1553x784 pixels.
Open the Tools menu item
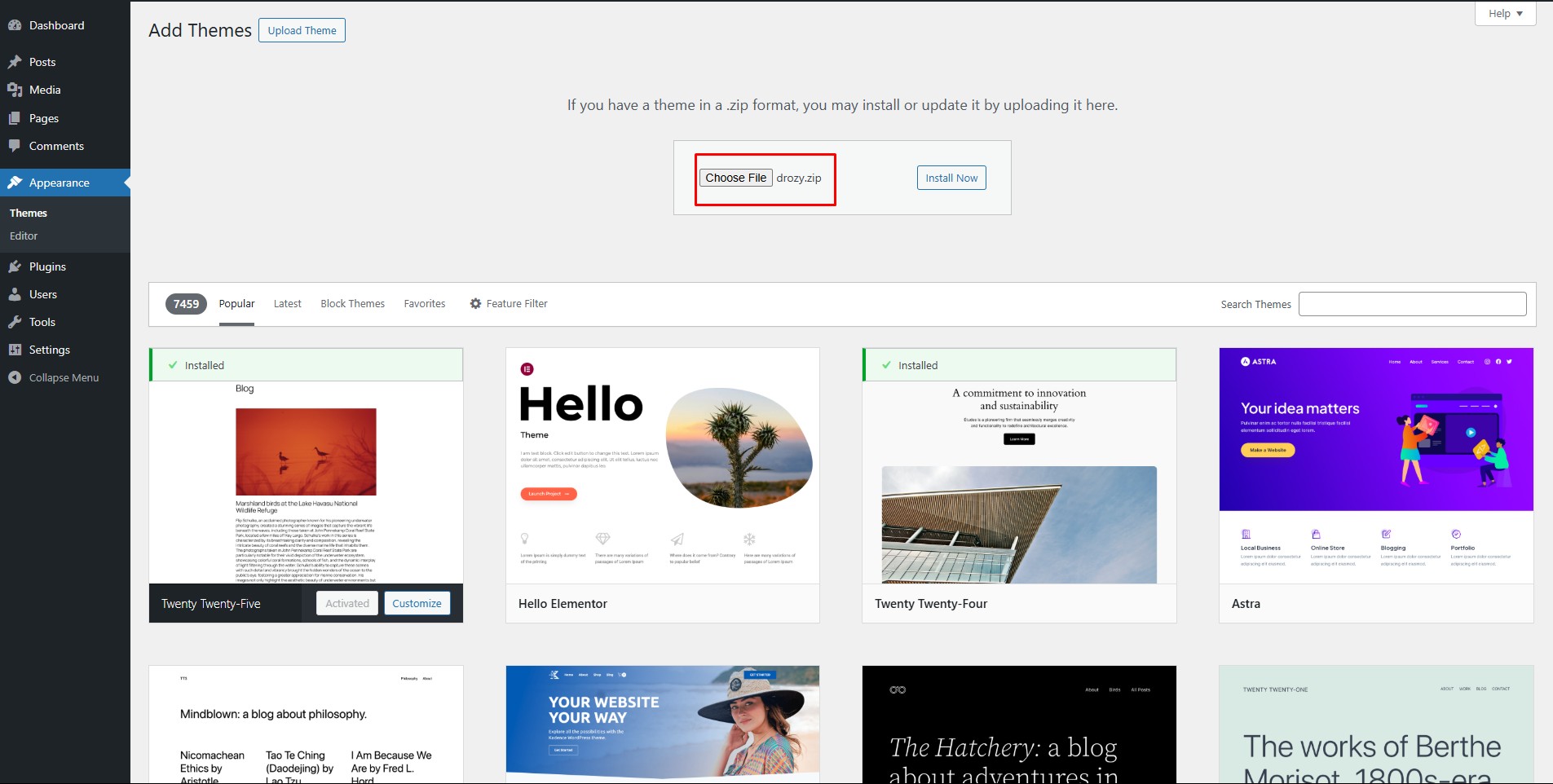[x=65, y=322]
